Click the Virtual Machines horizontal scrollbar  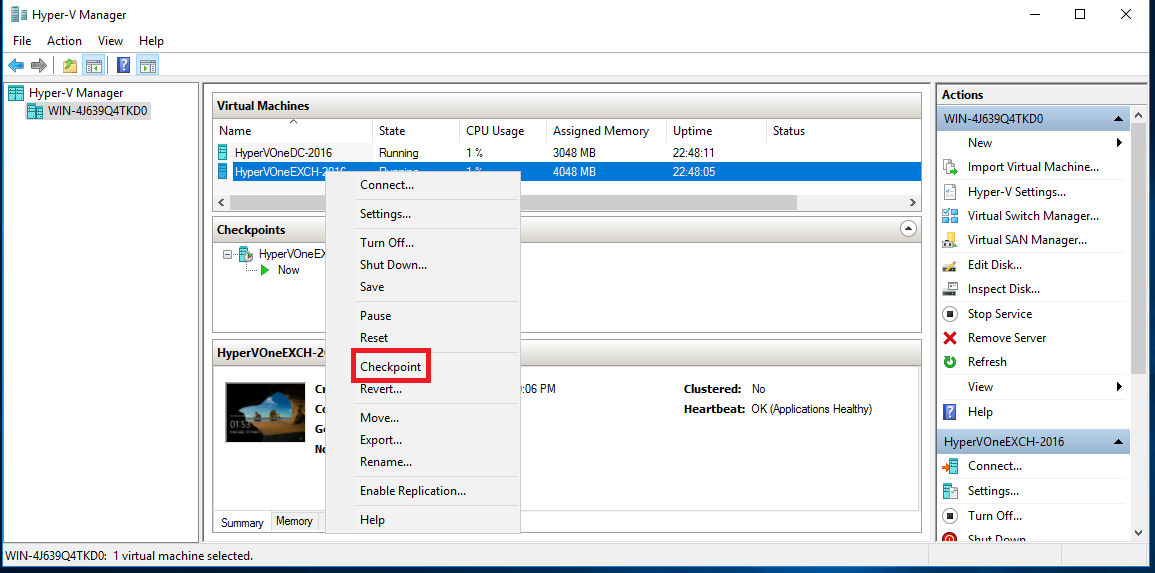click(513, 203)
